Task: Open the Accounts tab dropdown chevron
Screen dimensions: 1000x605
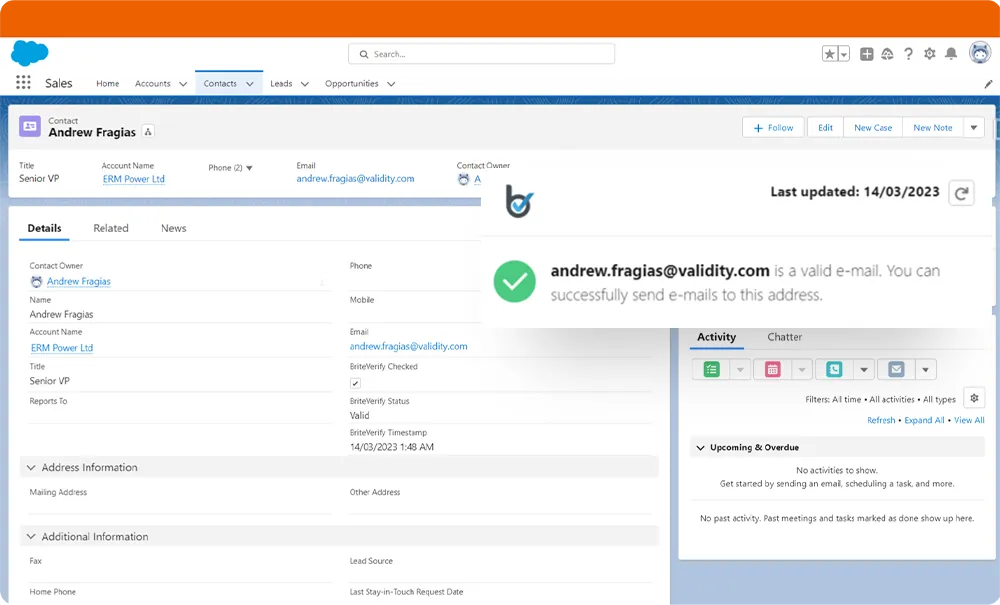Action: [x=183, y=84]
